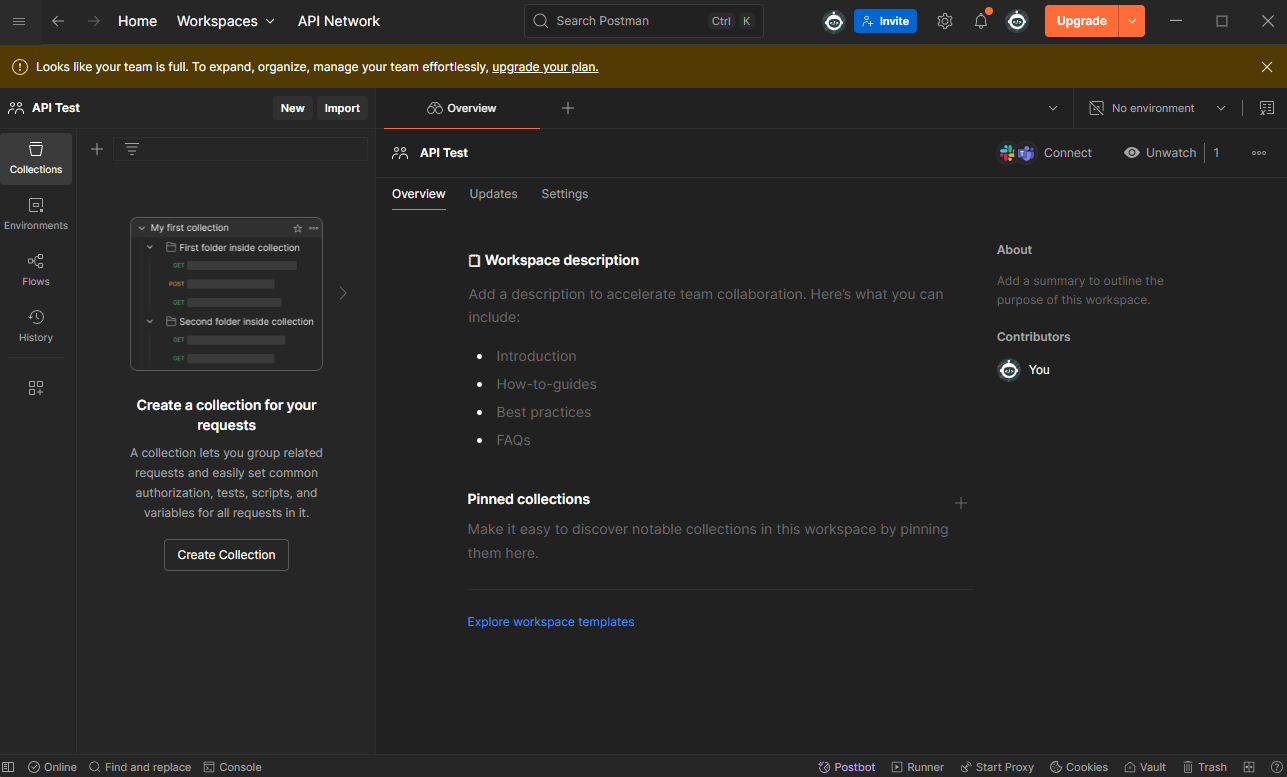
Task: Open the Runner
Action: click(x=917, y=767)
